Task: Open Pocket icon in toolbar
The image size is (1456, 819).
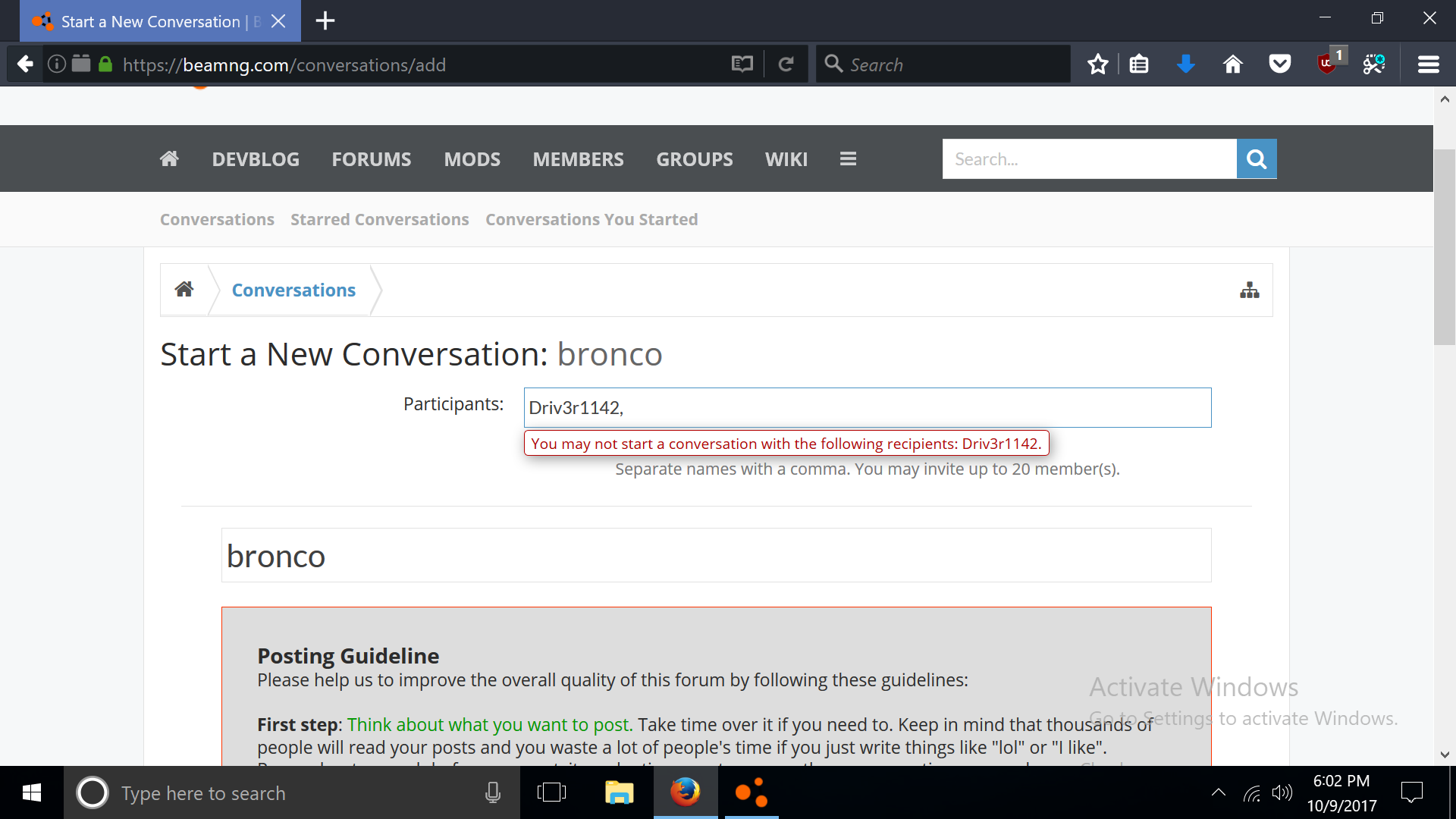Action: (1280, 64)
